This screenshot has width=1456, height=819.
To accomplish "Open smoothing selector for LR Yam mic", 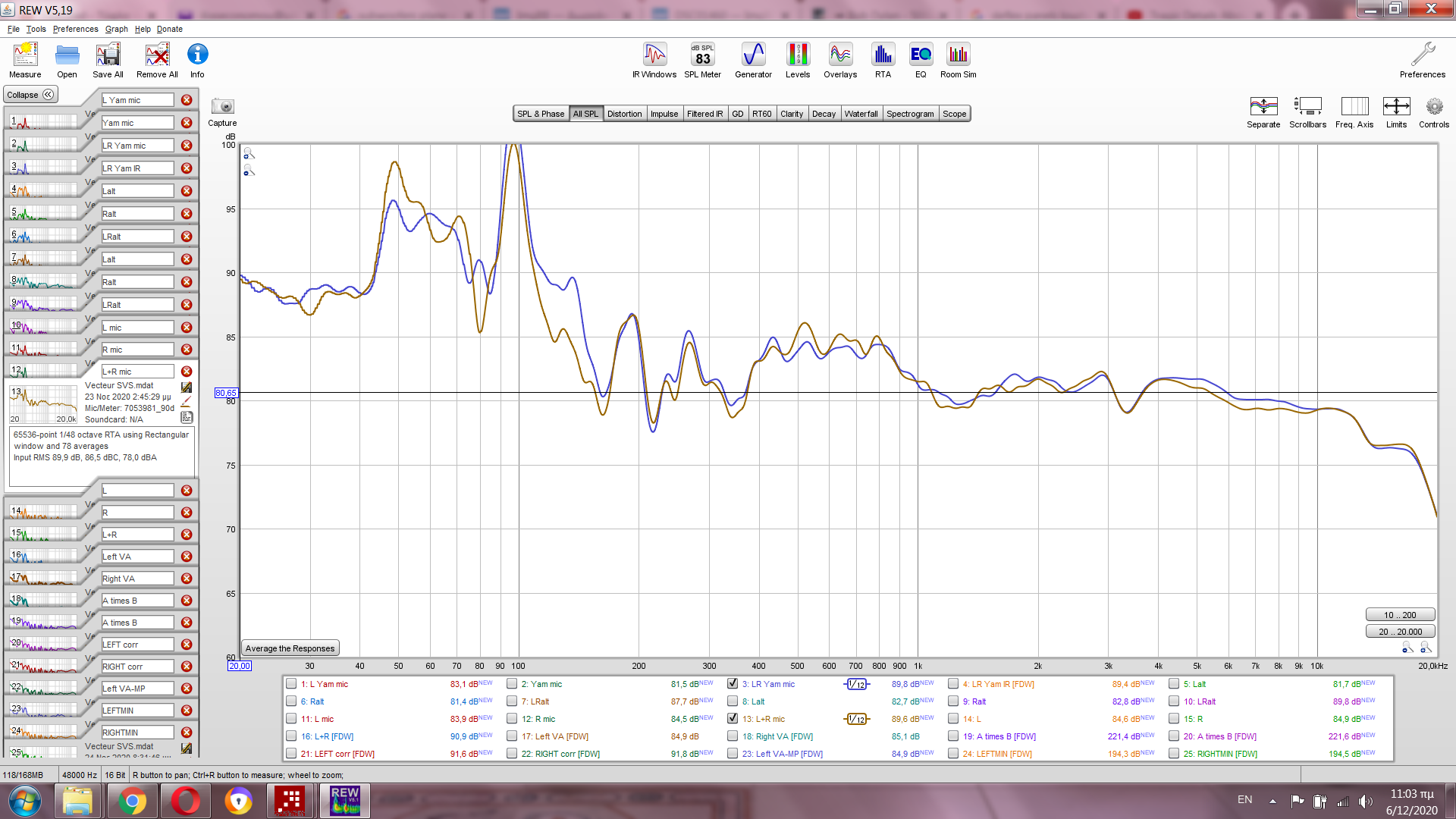I will coord(856,684).
